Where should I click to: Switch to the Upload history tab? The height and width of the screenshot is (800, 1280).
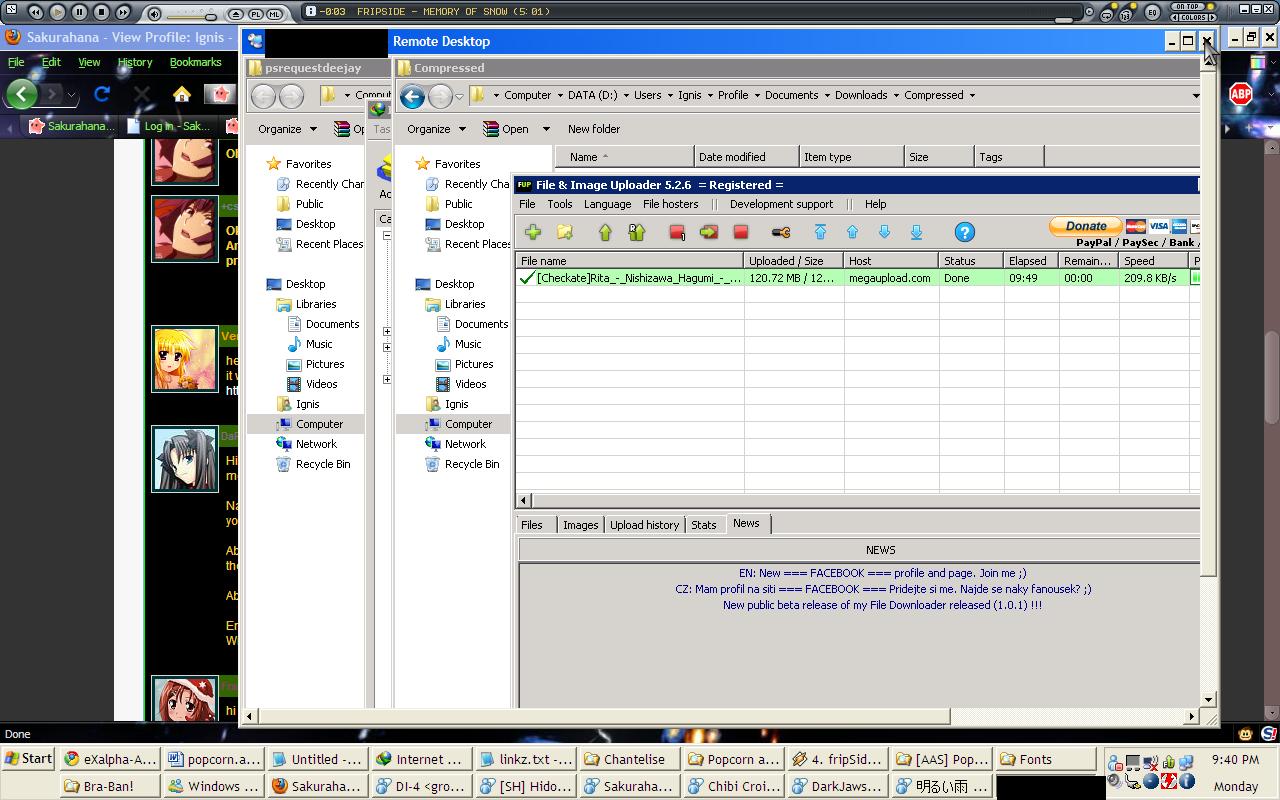[644, 525]
